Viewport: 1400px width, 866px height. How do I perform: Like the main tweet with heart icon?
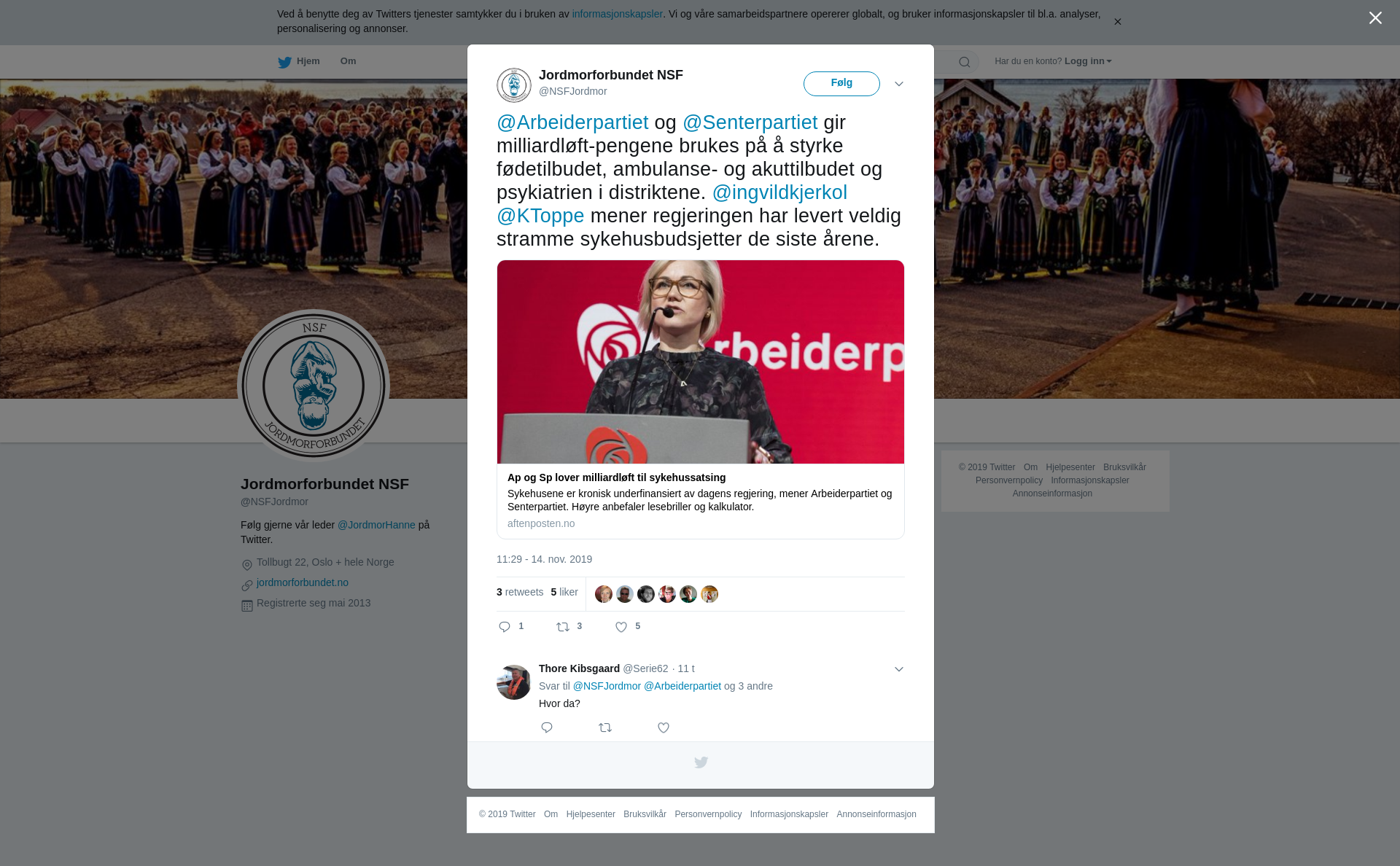click(621, 627)
